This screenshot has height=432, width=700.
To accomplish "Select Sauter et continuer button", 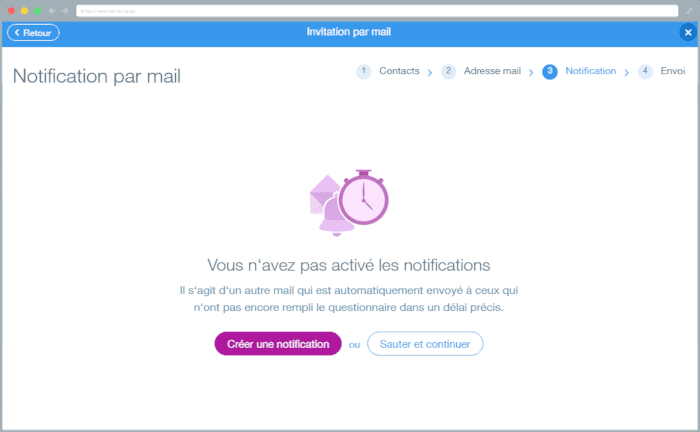I will point(425,344).
